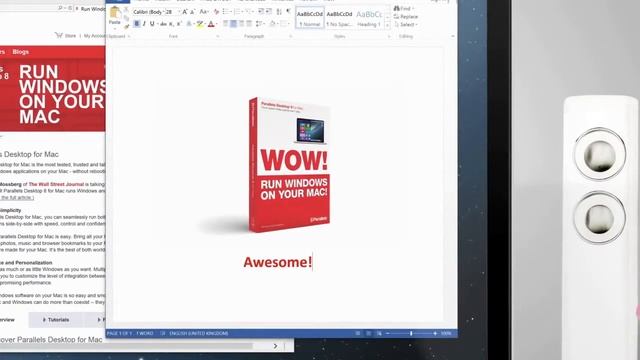Open the Blogs tab on Parallels site
This screenshot has height=360, width=640.
tap(20, 52)
